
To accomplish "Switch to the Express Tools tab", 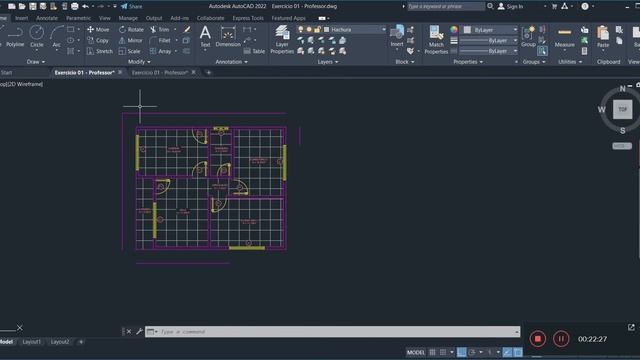I will click(248, 18).
